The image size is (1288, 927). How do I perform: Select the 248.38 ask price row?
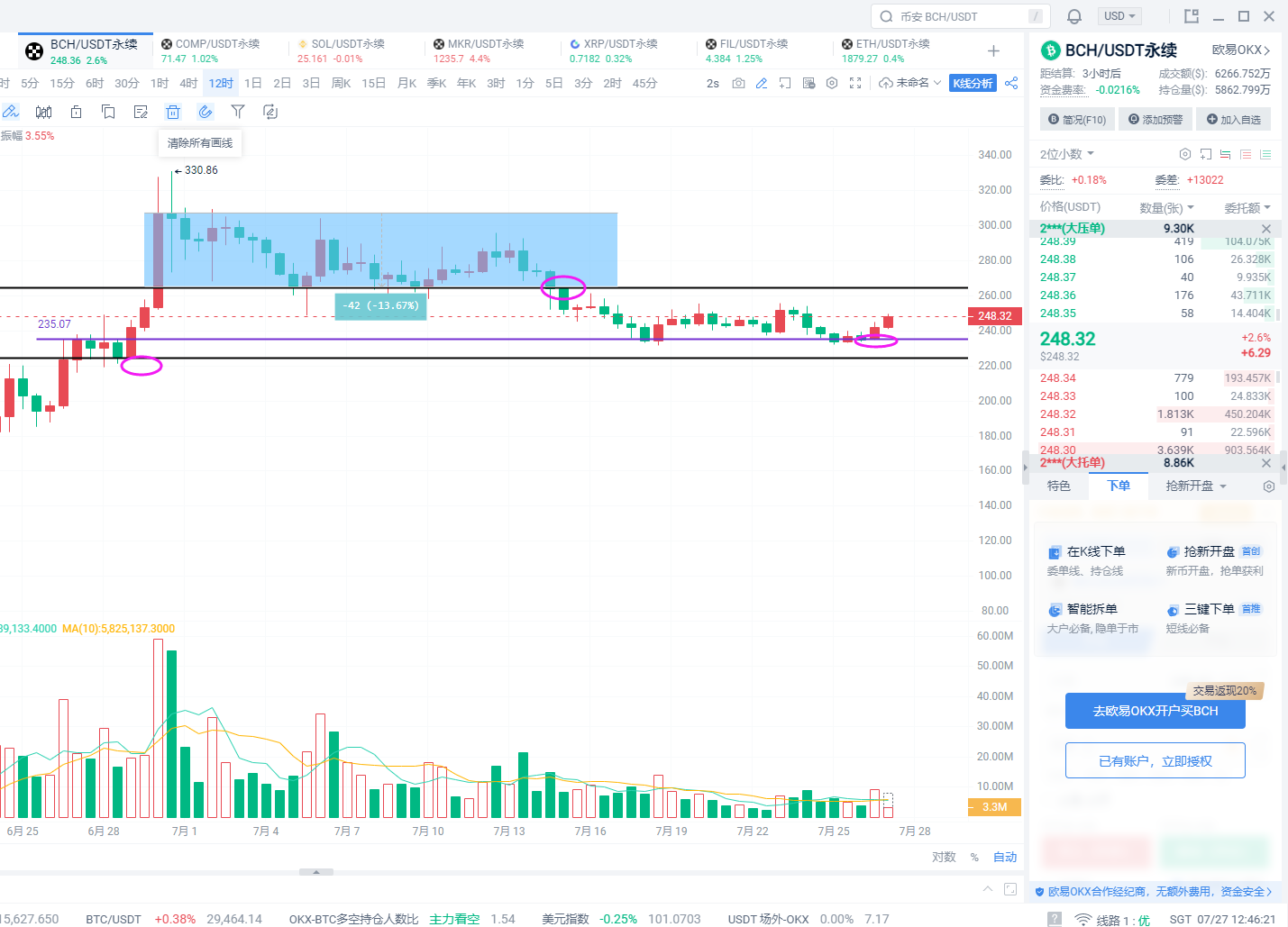point(1156,259)
